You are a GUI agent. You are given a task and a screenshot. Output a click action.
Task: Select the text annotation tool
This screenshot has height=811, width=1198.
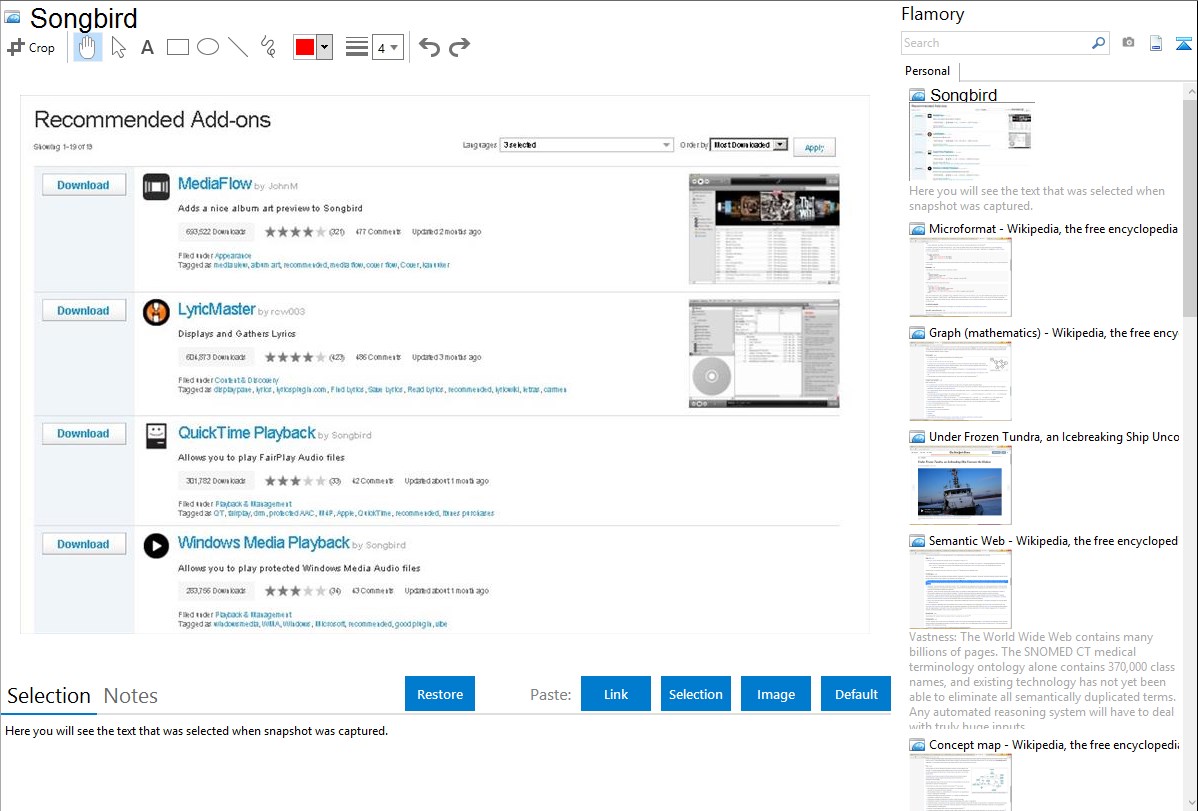point(147,47)
